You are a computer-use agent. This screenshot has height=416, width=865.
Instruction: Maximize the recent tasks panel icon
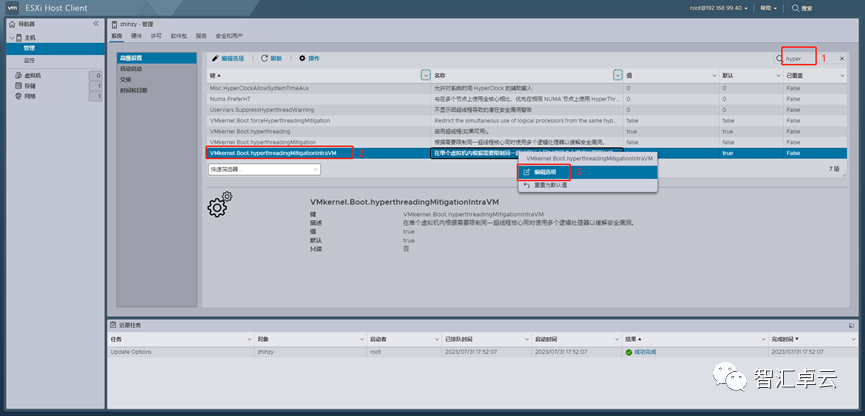(851, 326)
